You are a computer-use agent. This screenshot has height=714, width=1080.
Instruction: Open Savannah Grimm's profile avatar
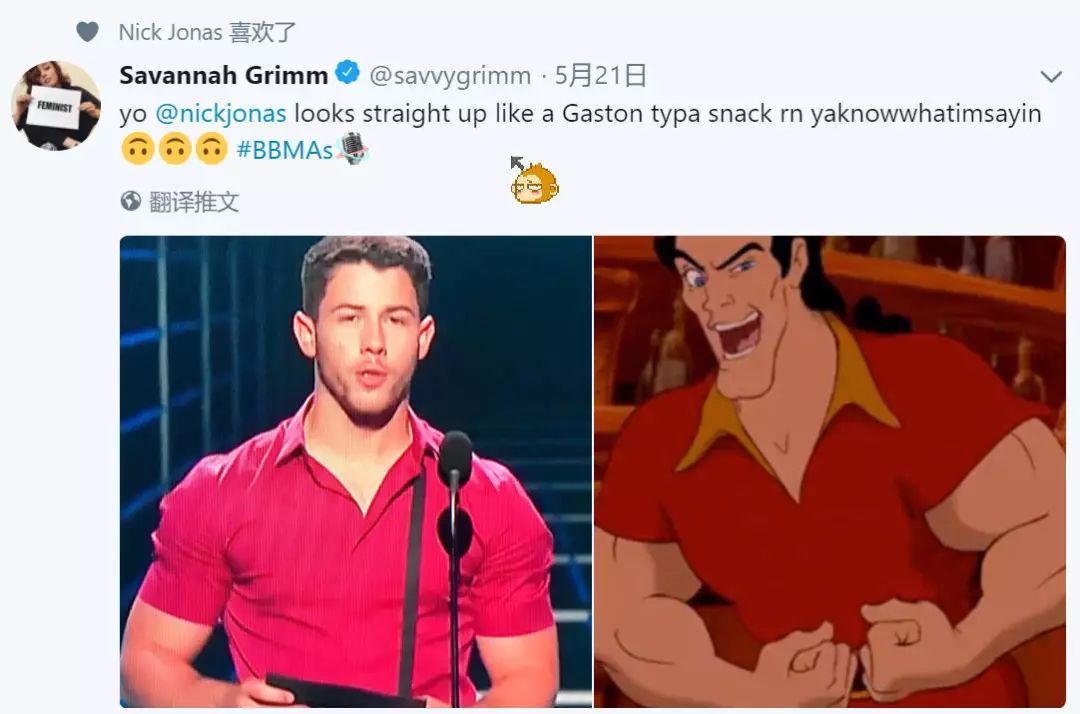pos(56,105)
